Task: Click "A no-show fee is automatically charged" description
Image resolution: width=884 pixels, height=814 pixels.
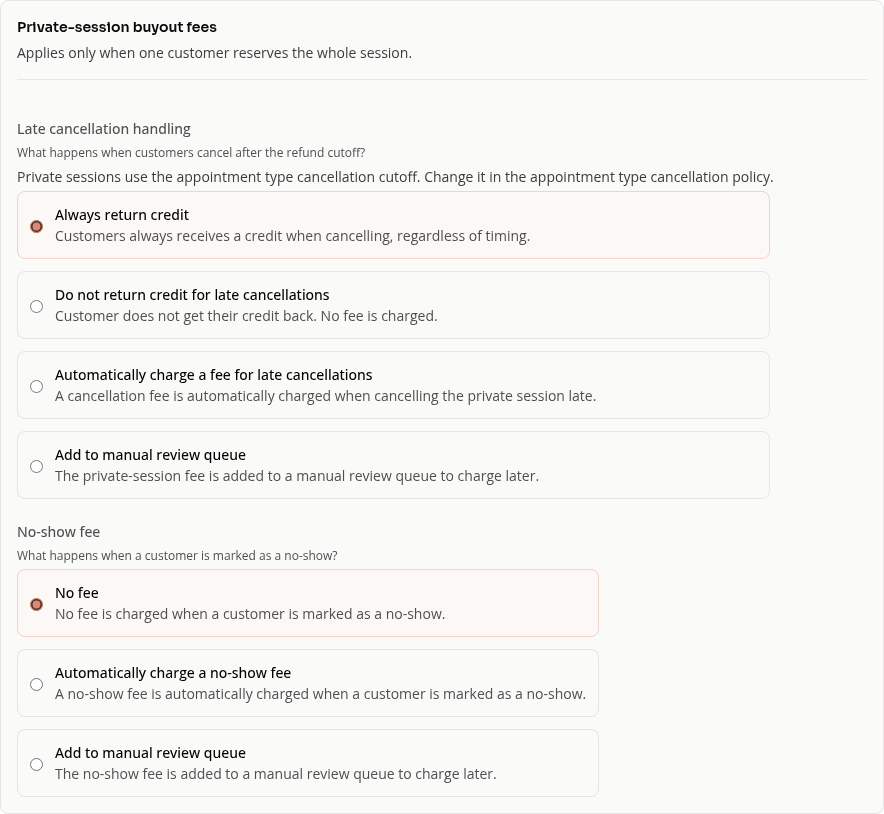Action: pyautogui.click(x=320, y=694)
